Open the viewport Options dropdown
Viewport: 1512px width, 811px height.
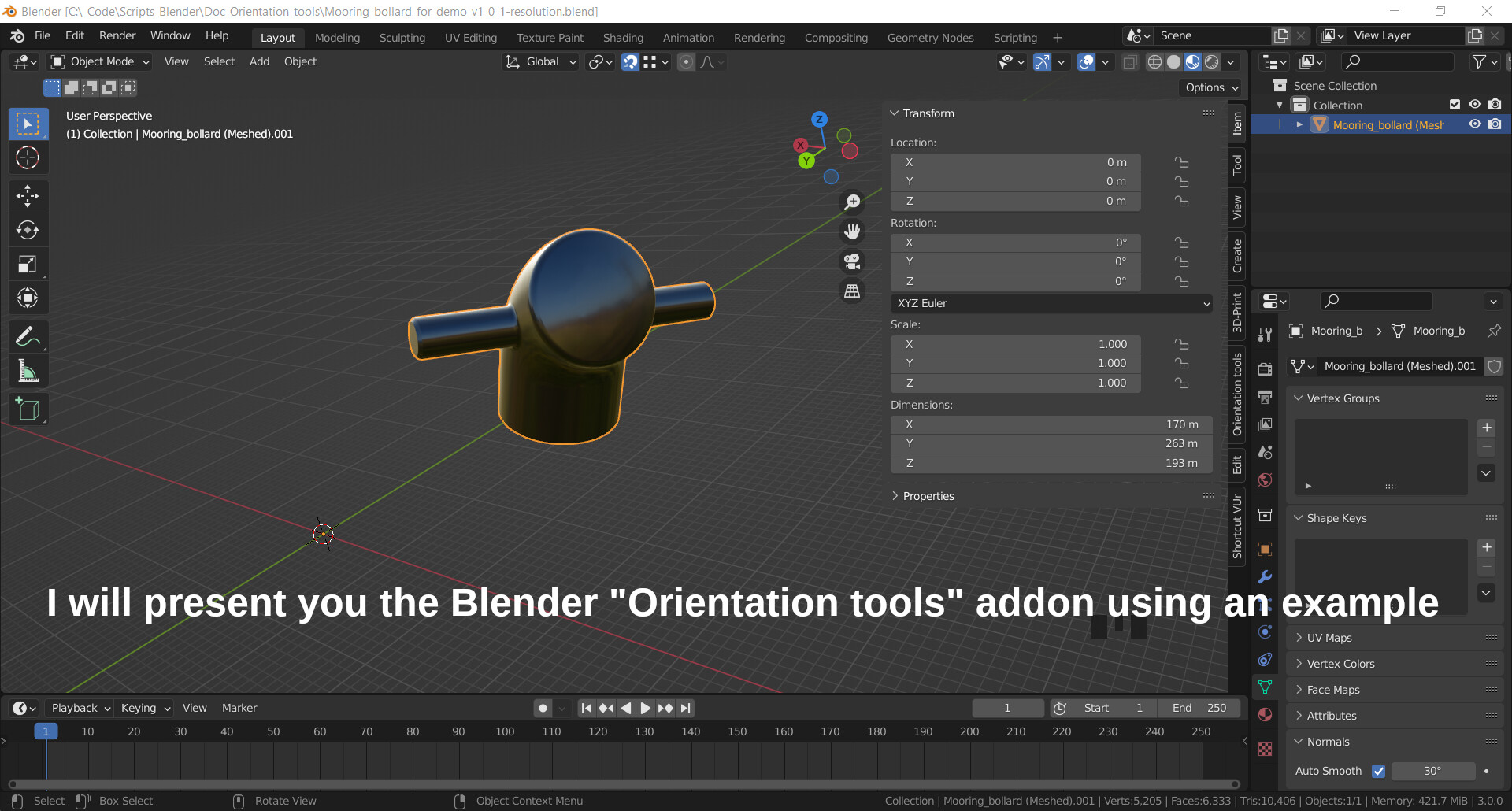(x=1211, y=87)
